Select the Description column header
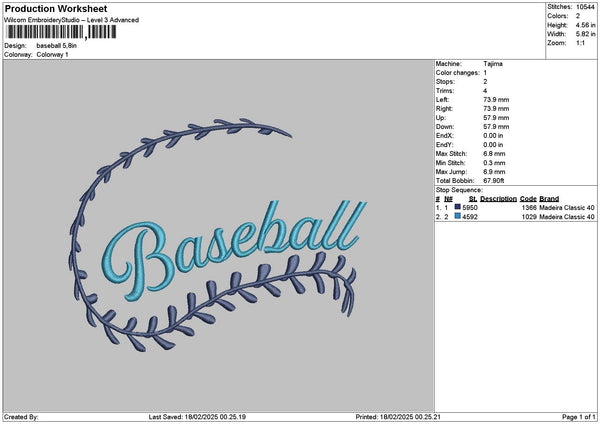This screenshot has height=424, width=600. click(x=498, y=198)
